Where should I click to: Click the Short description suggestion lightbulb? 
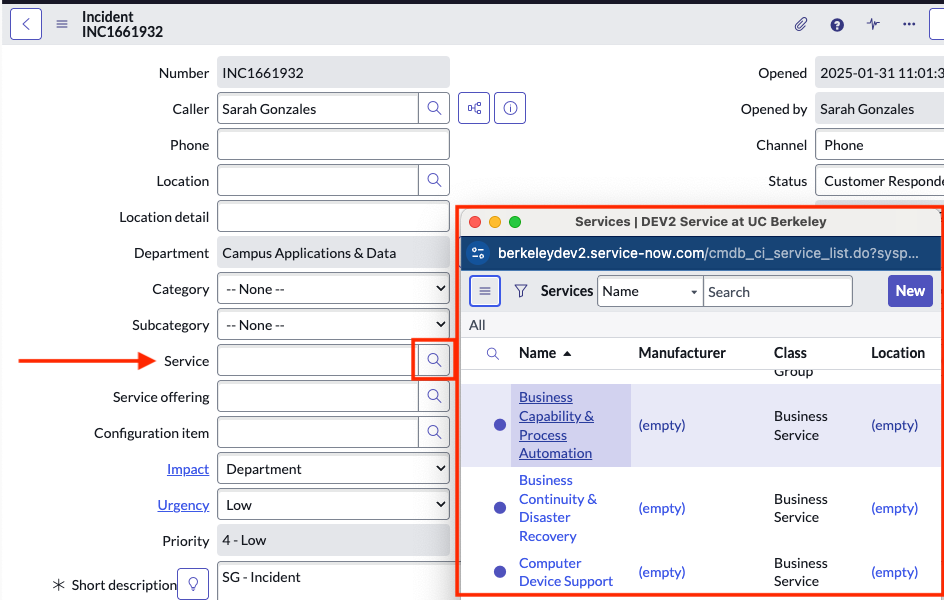click(x=193, y=584)
